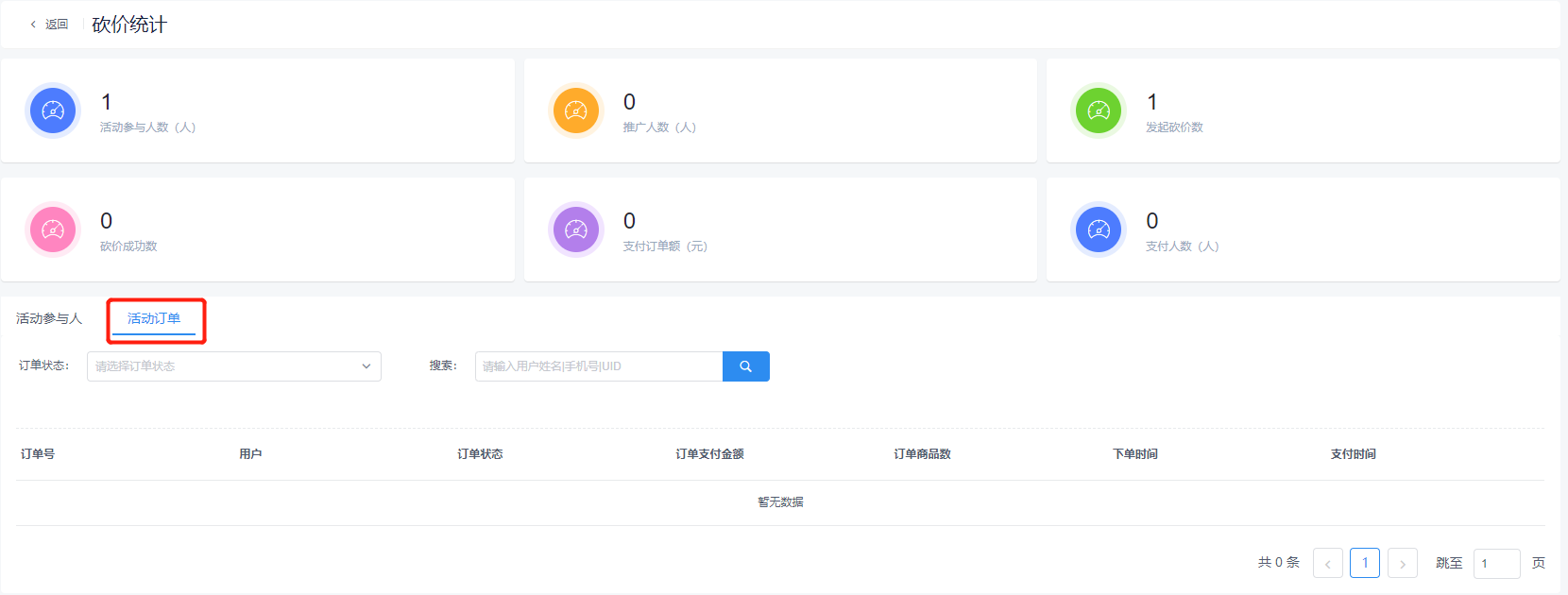Click the back arrow next to 返回
The height and width of the screenshot is (595, 1568).
33,25
